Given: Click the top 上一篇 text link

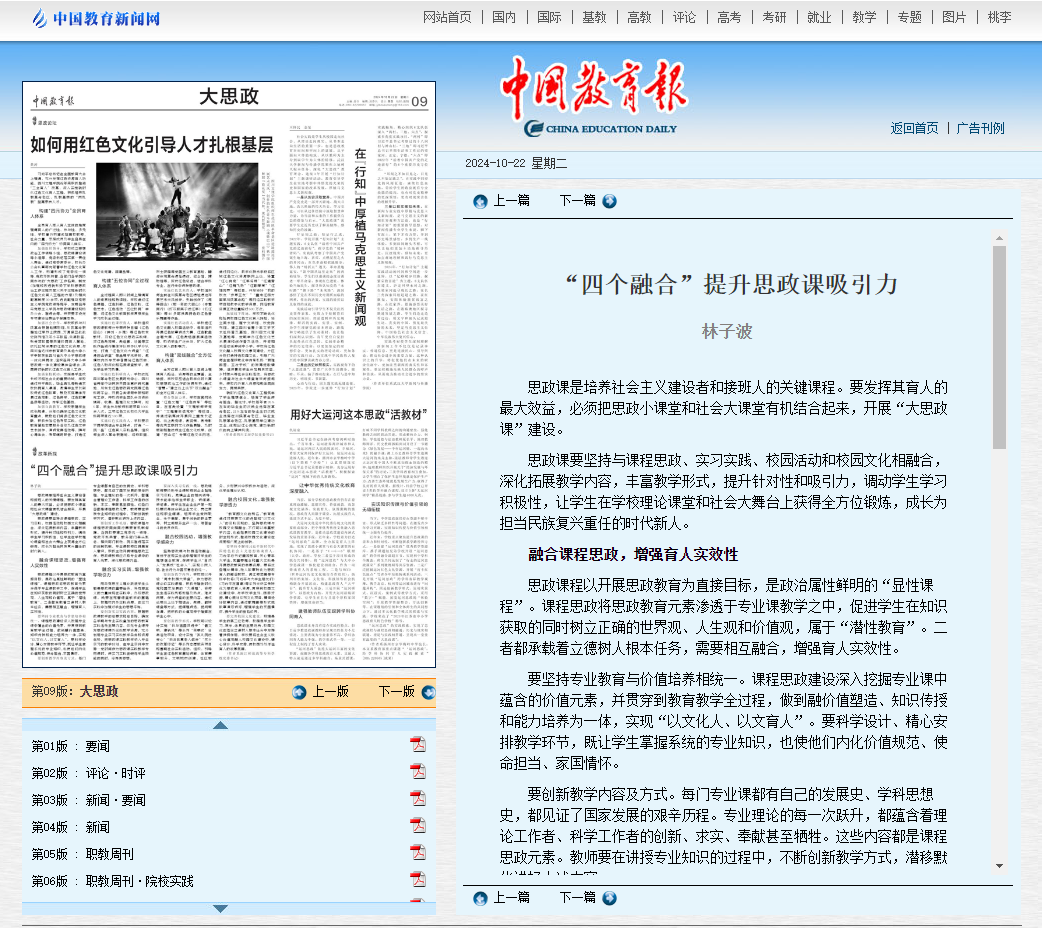Looking at the screenshot, I should click(x=512, y=201).
